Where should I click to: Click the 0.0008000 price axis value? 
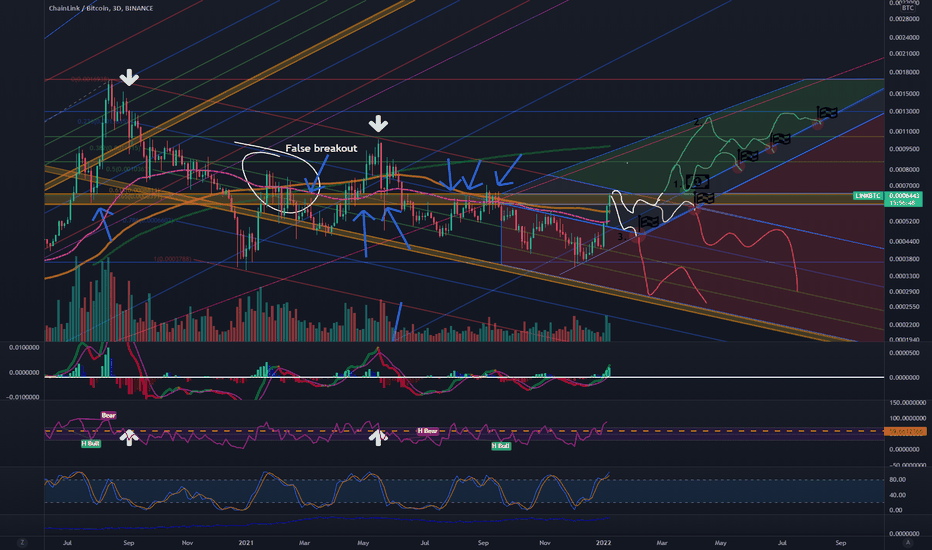click(x=904, y=169)
